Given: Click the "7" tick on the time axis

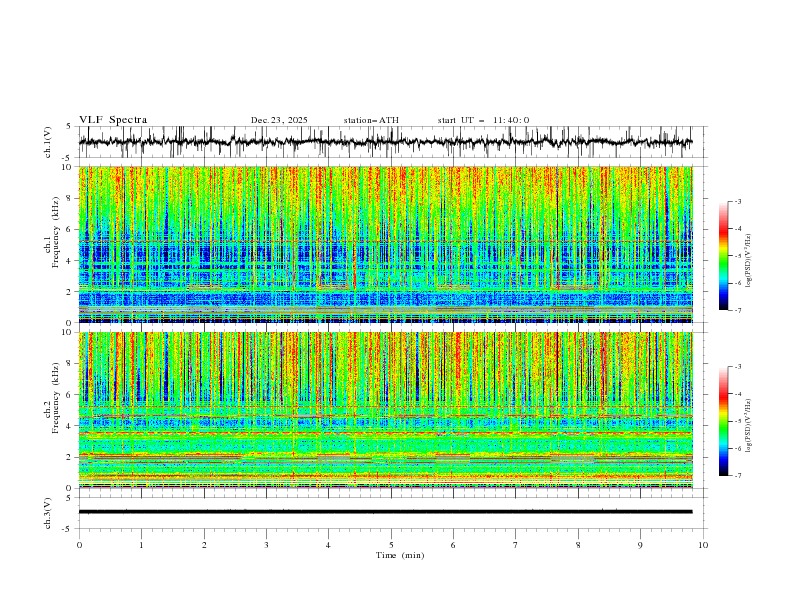Looking at the screenshot, I should pos(516,545).
